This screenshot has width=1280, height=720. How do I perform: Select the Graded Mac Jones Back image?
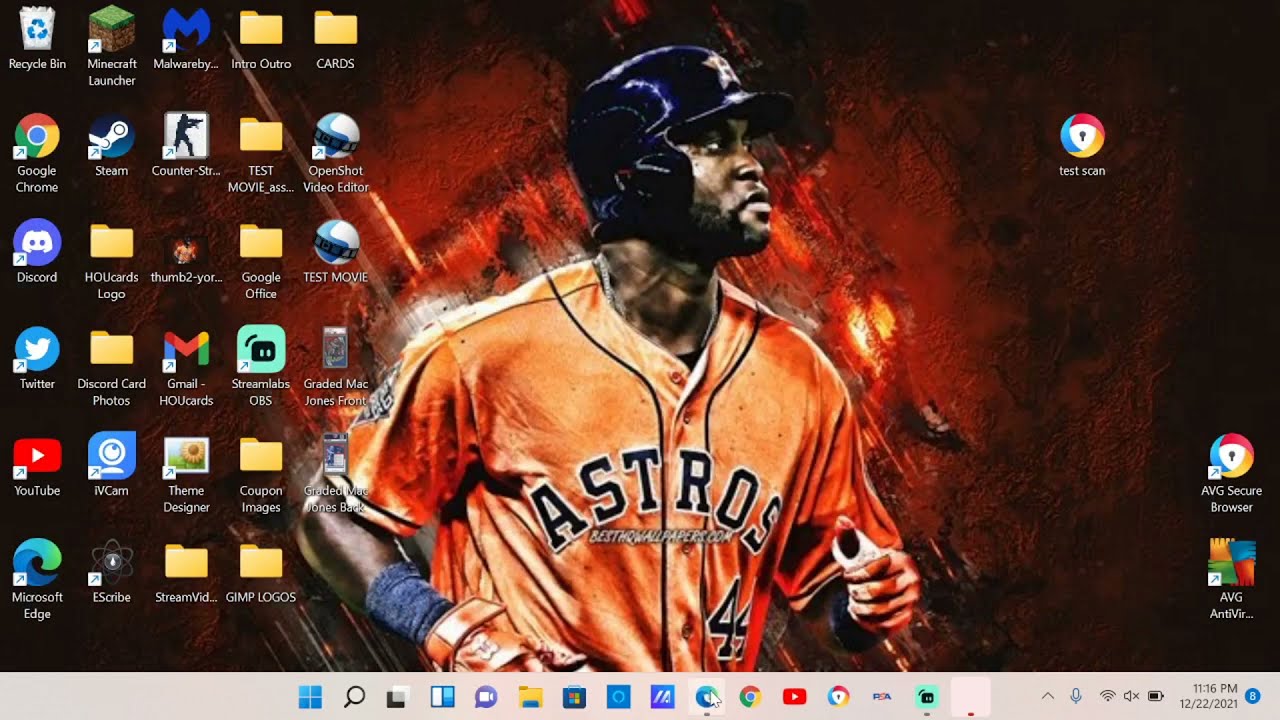336,474
